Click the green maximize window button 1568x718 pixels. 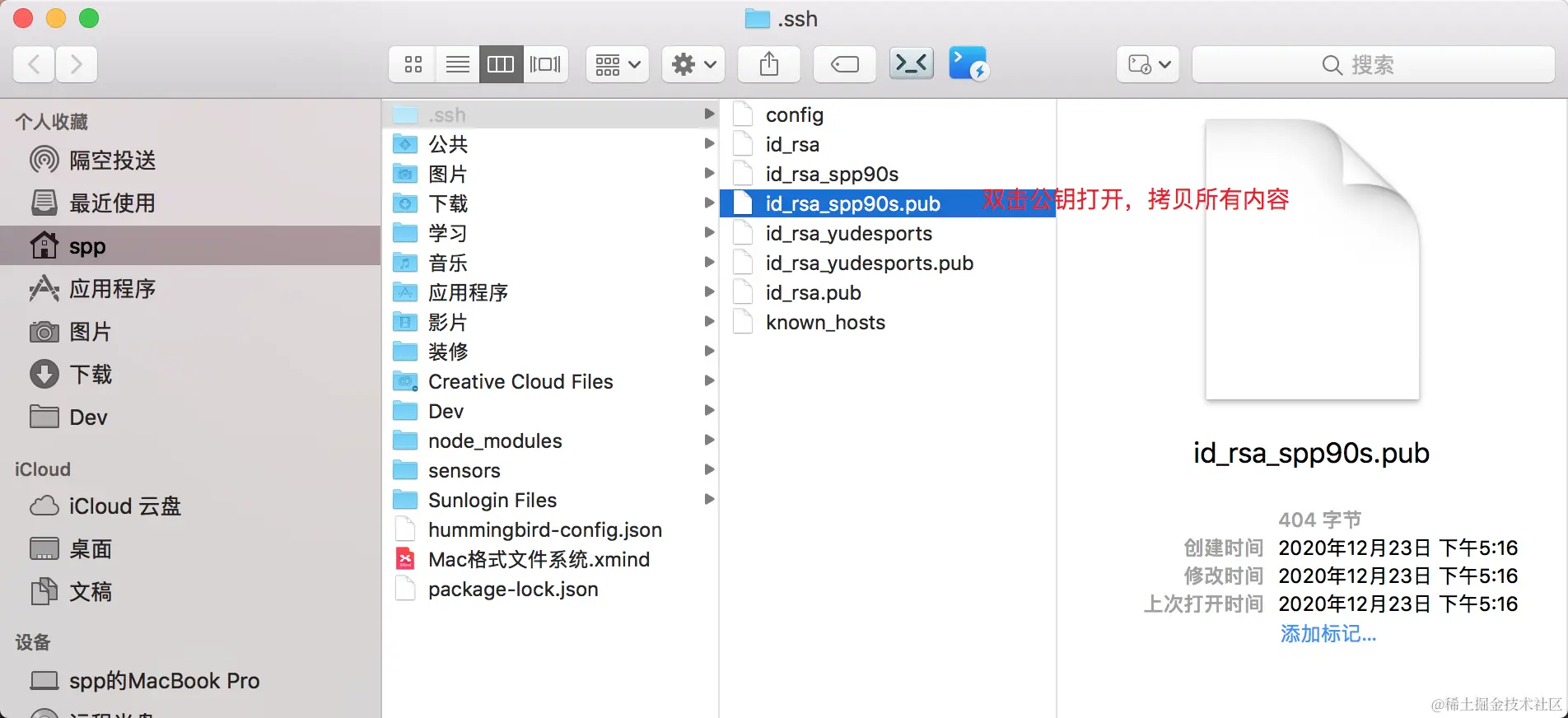pyautogui.click(x=89, y=18)
